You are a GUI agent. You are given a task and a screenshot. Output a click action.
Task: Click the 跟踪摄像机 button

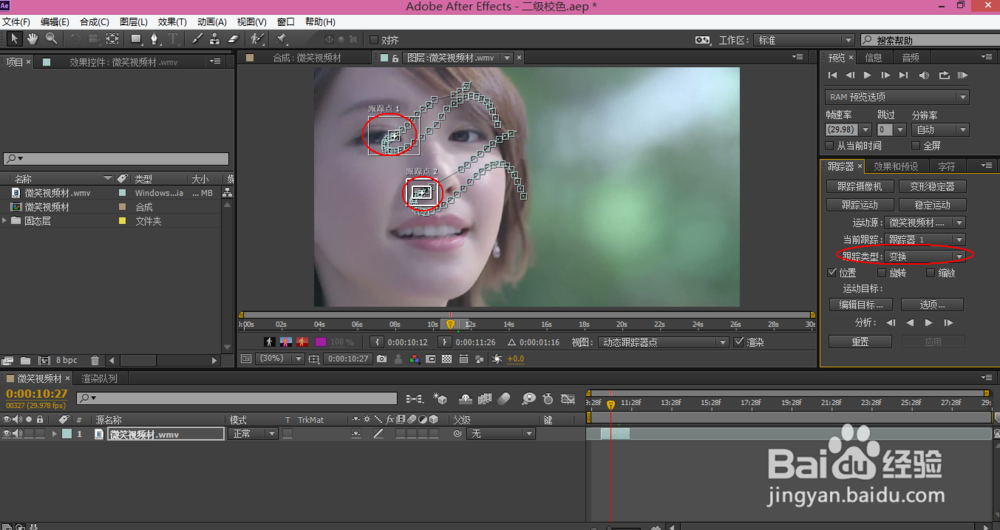click(859, 187)
